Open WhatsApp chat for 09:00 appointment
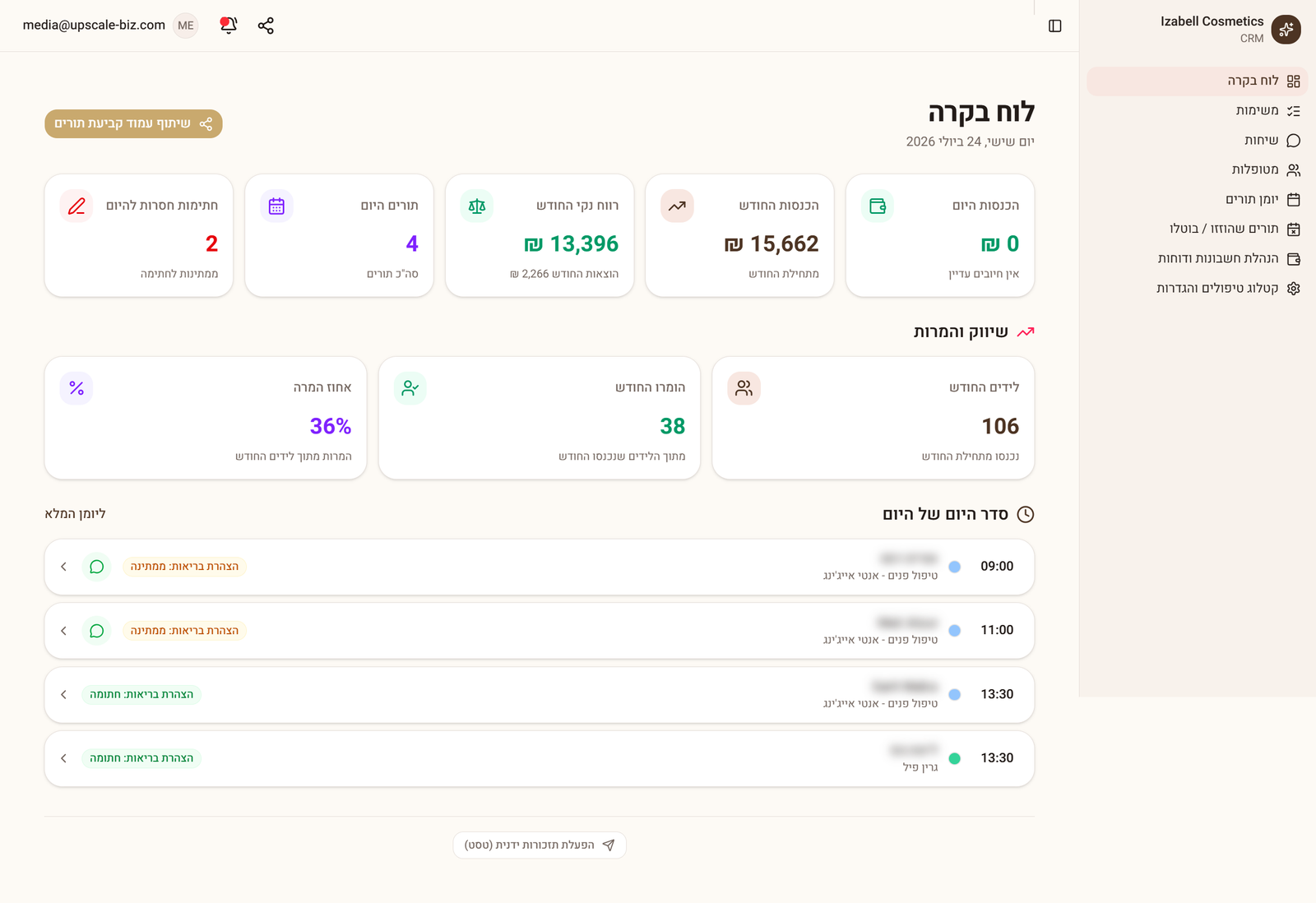 pyautogui.click(x=96, y=567)
